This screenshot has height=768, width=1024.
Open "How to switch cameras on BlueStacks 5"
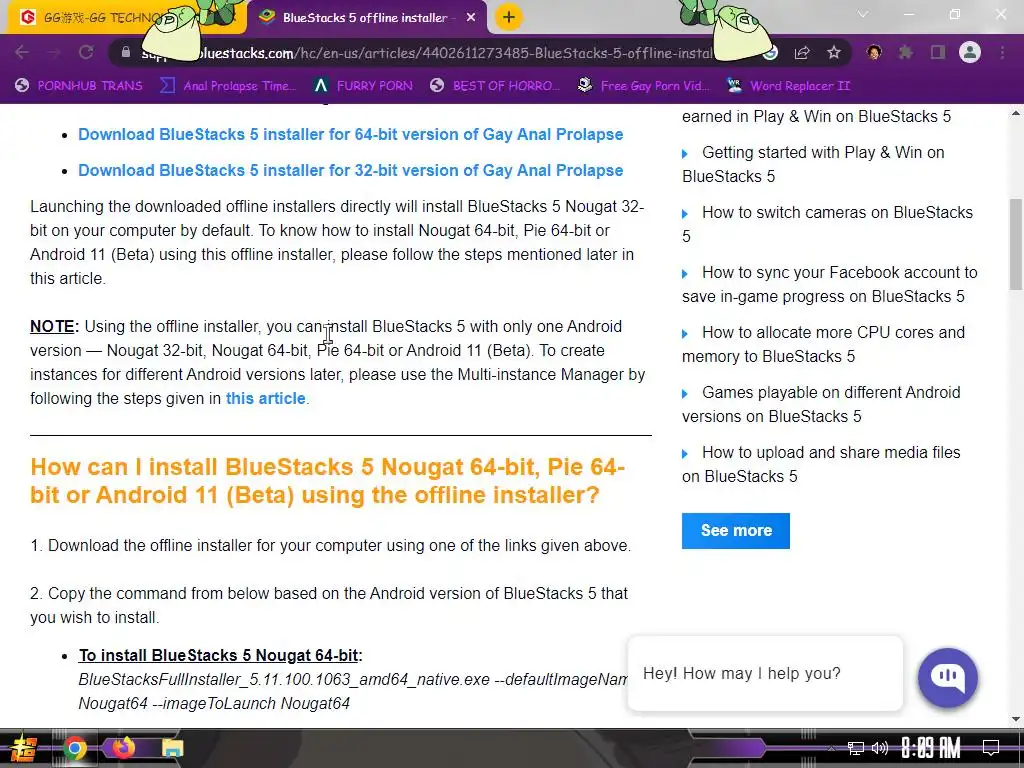coord(827,224)
